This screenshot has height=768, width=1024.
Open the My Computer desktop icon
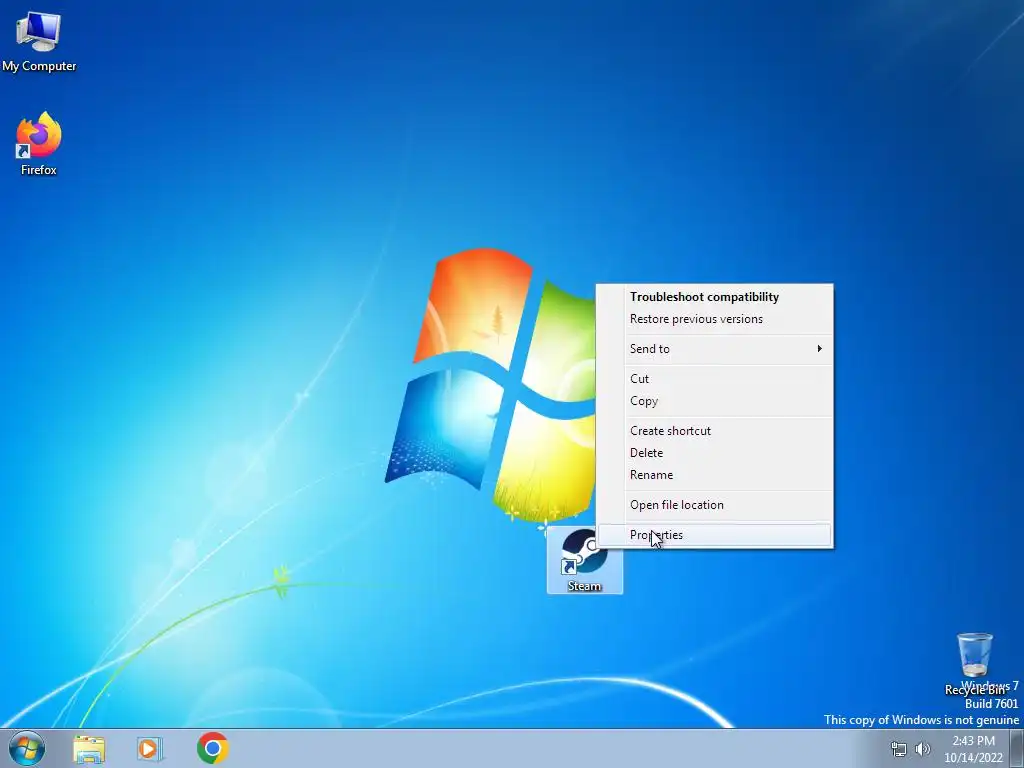point(39,40)
